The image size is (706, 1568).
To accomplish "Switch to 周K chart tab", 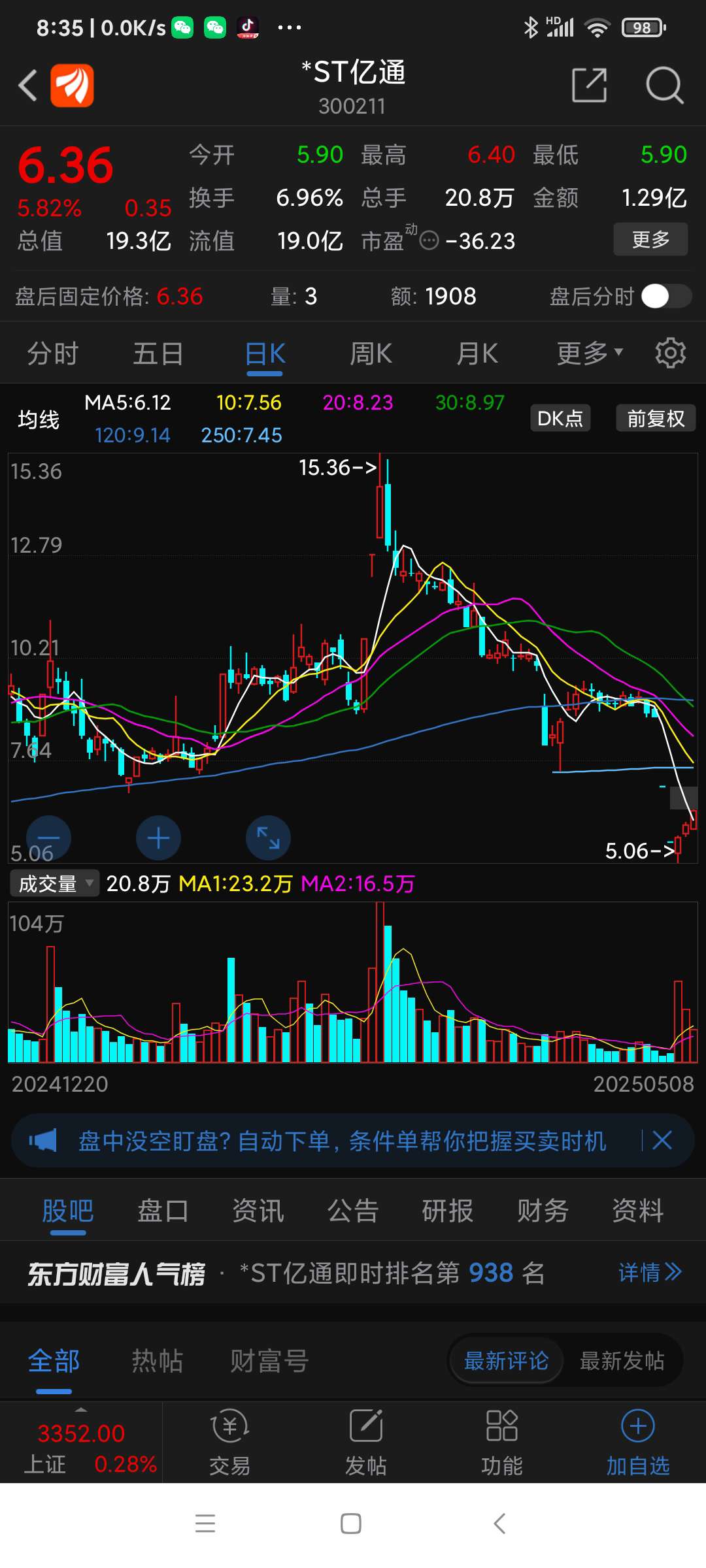I will [371, 353].
